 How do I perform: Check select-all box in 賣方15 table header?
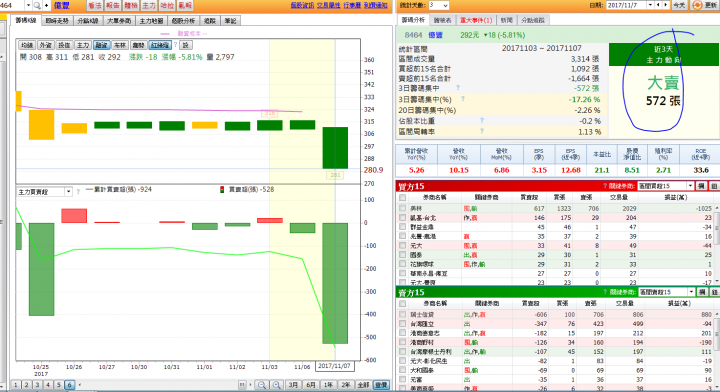point(403,303)
